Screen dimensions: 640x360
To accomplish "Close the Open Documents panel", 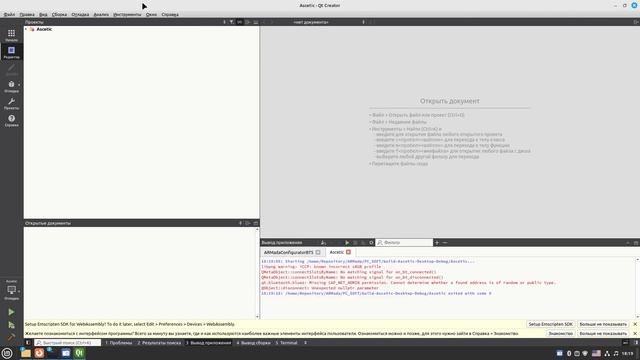I will (x=256, y=223).
